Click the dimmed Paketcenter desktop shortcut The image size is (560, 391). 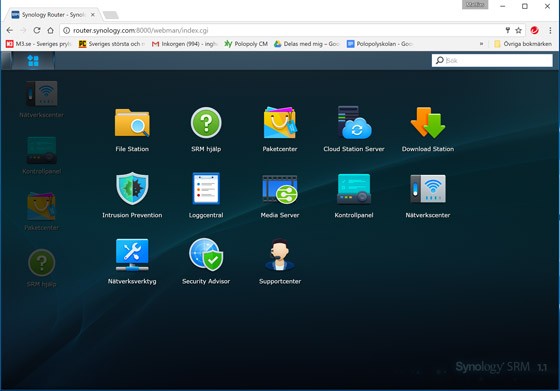41,211
